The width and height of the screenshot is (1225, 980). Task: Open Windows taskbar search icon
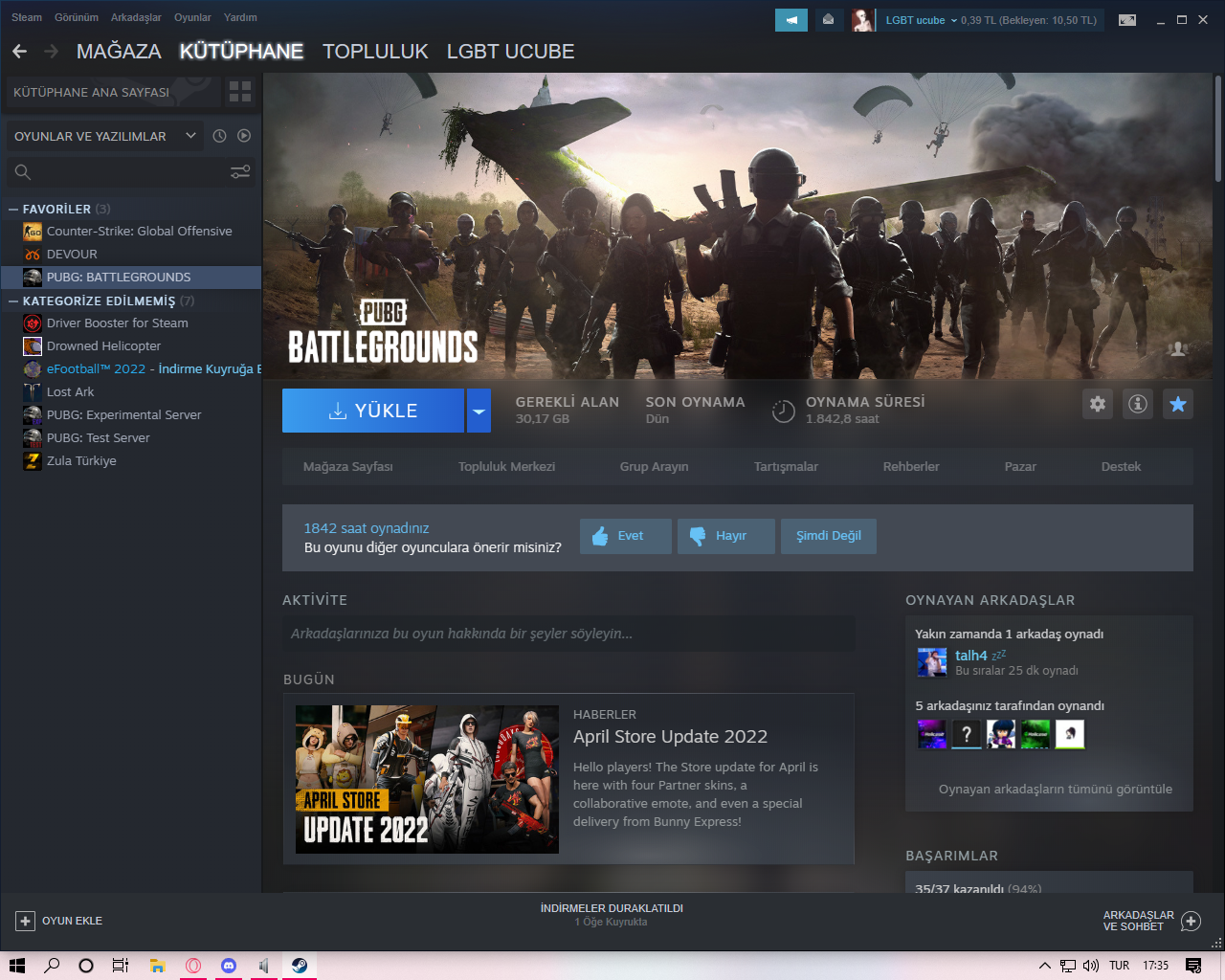pyautogui.click(x=52, y=966)
